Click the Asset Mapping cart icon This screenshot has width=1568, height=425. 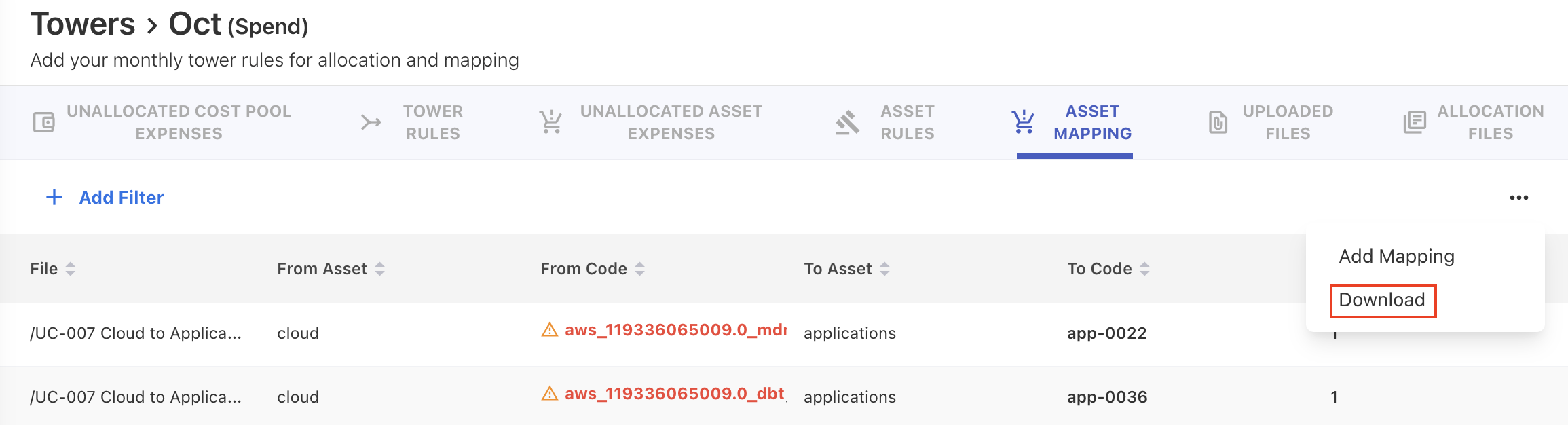pos(1023,122)
